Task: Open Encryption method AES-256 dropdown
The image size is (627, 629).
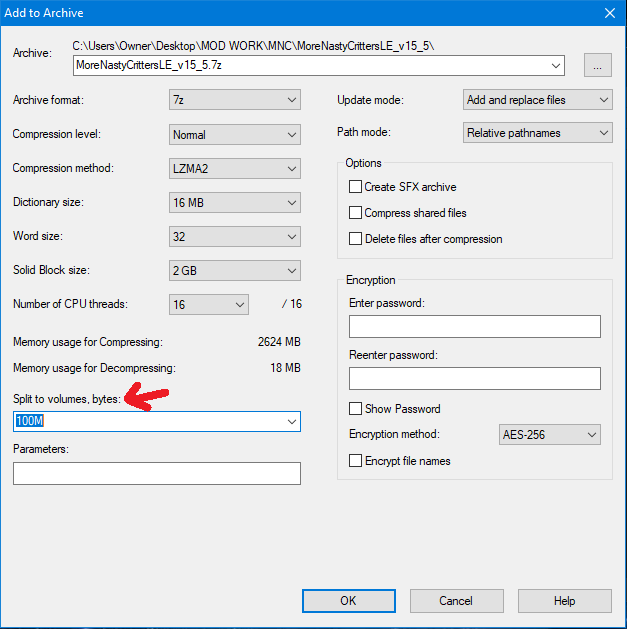Action: click(549, 435)
